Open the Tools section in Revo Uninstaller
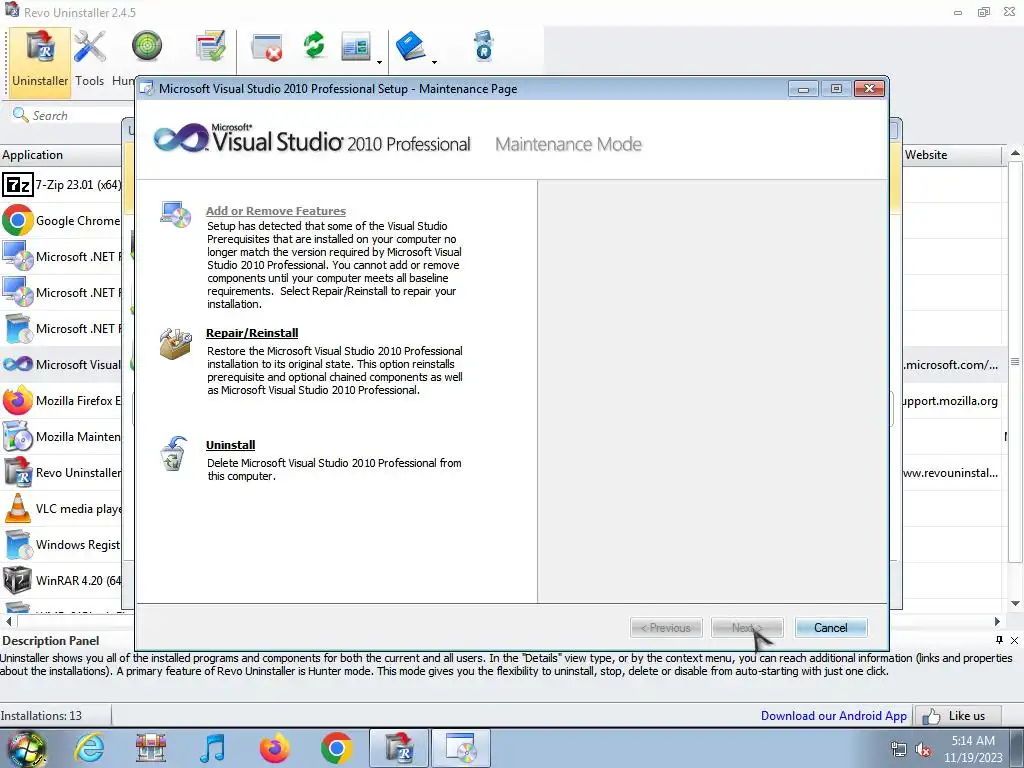 (89, 60)
